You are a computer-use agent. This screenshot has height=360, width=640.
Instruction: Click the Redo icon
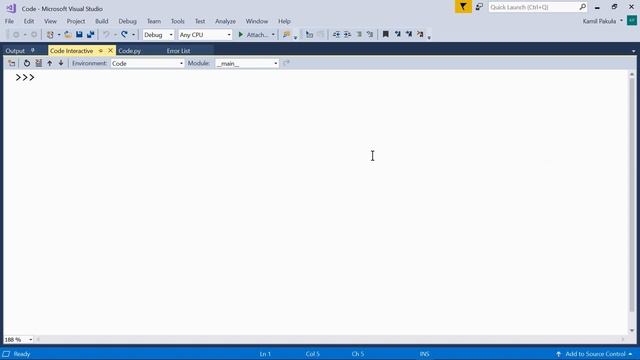click(124, 35)
